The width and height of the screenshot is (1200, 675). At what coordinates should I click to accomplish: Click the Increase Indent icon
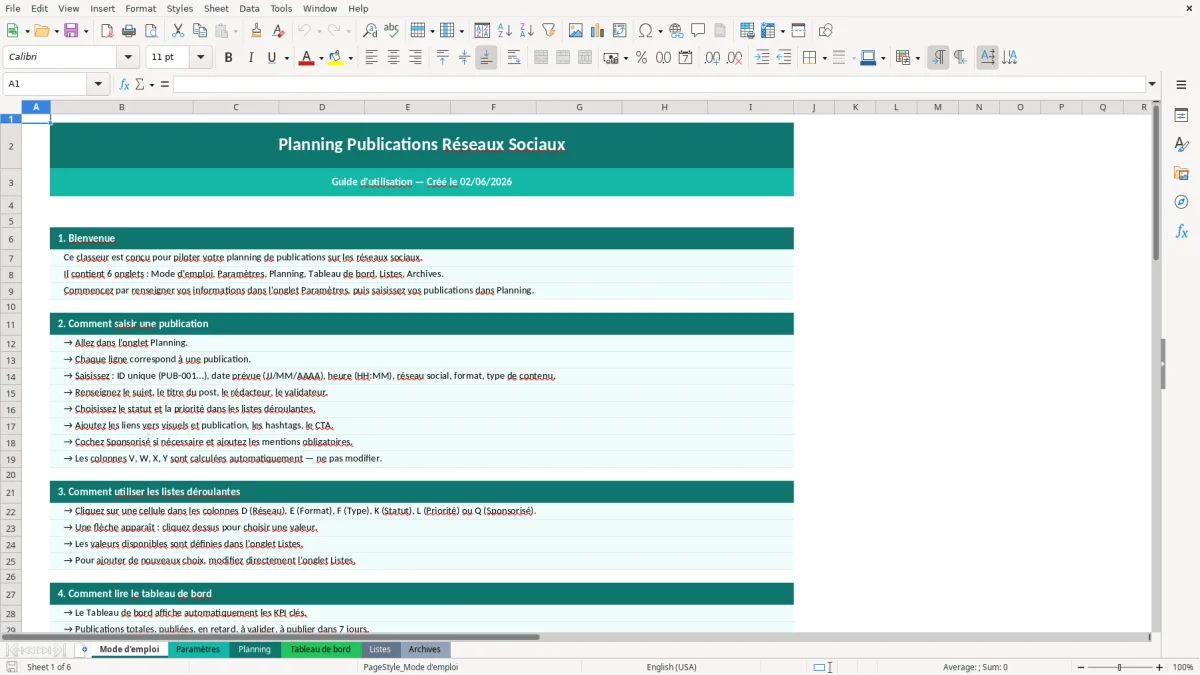(x=762, y=58)
